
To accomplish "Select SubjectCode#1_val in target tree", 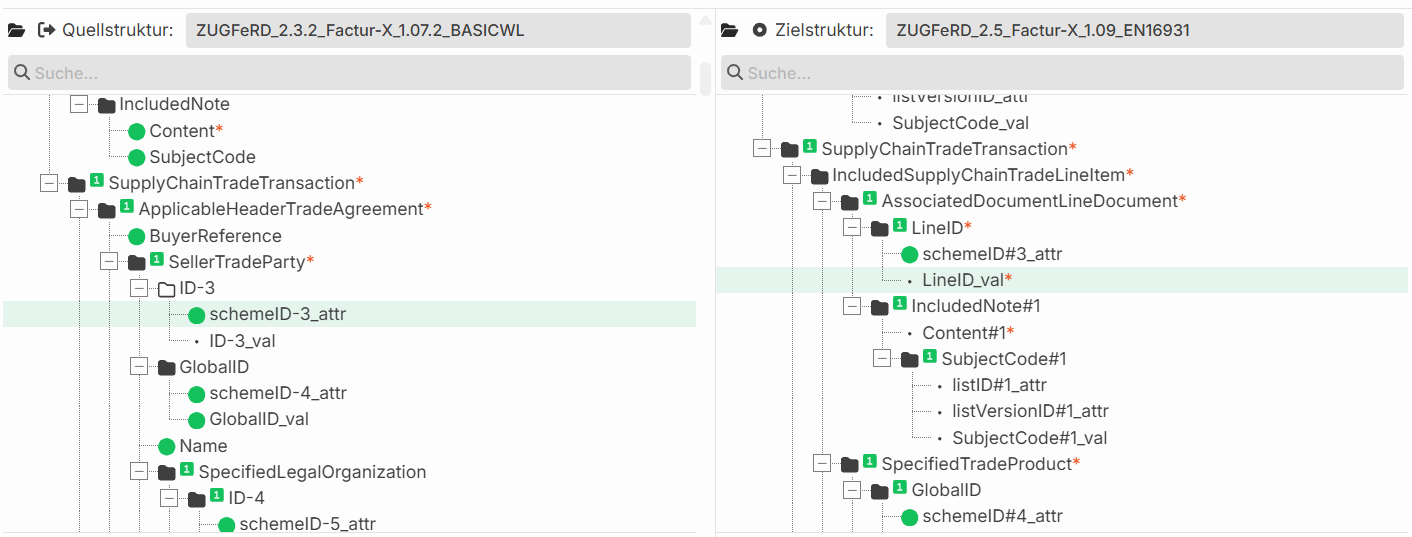I will (x=1029, y=438).
